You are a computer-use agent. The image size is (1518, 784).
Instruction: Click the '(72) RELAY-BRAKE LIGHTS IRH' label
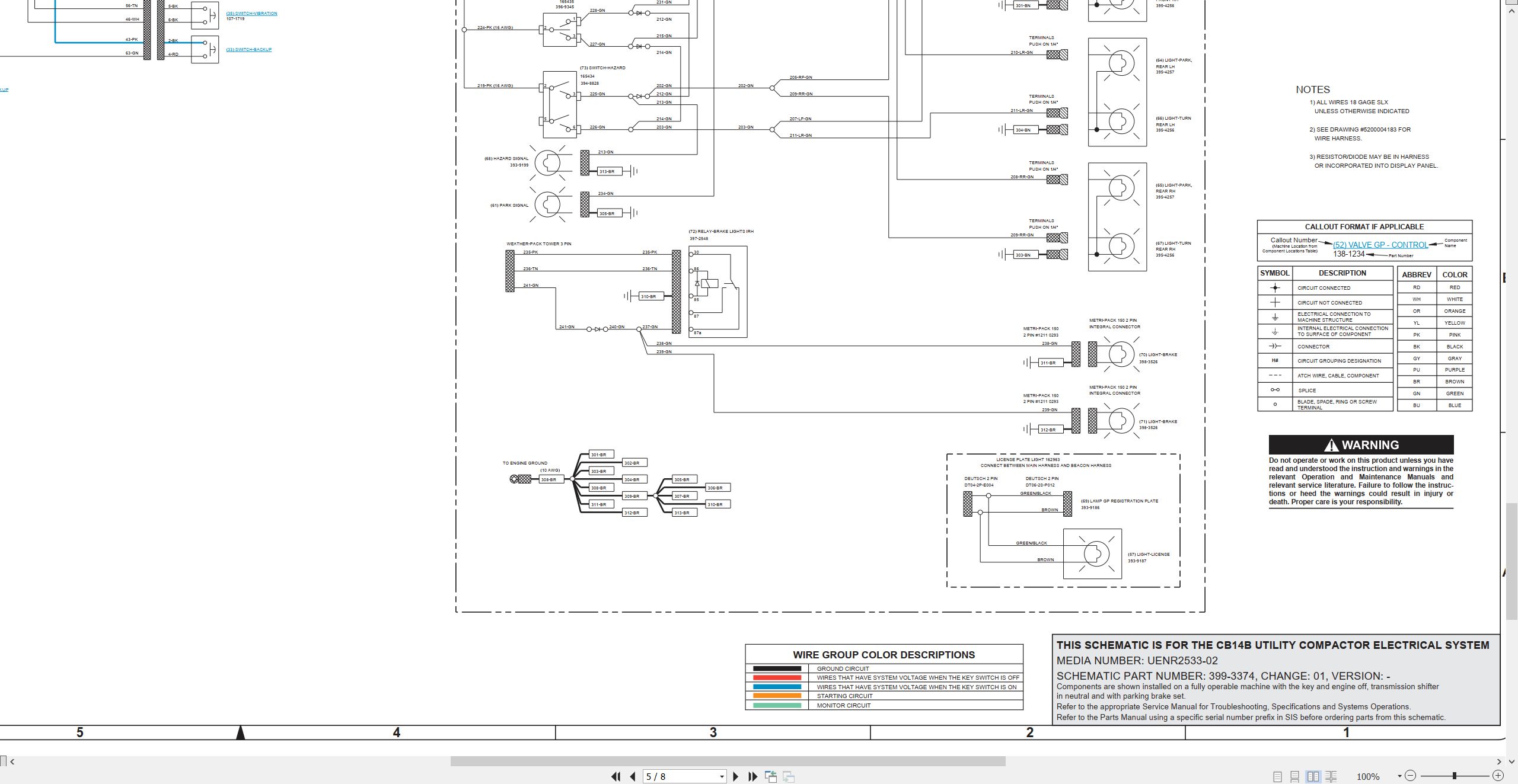[x=720, y=232]
